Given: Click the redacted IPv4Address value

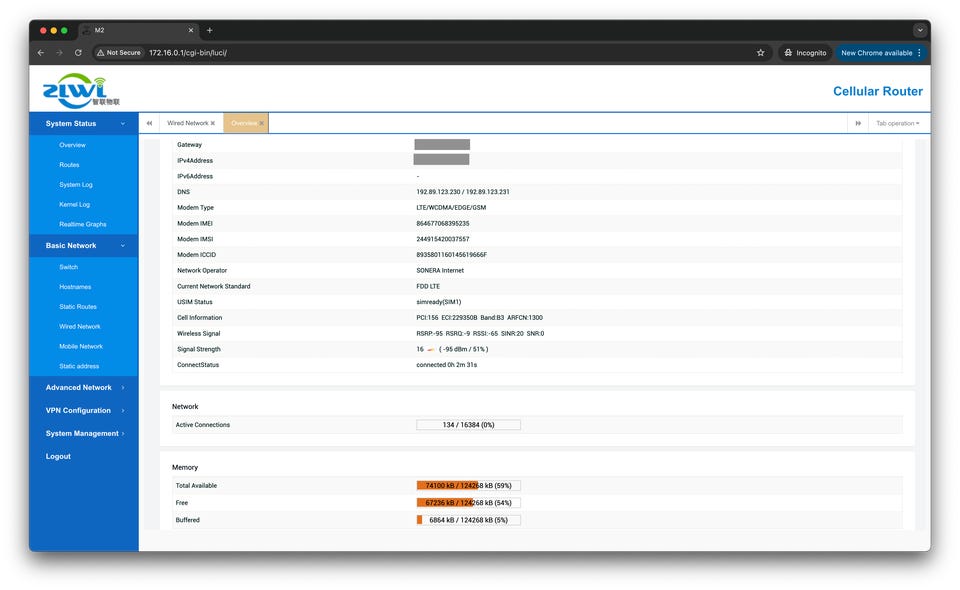Looking at the screenshot, I should 441,160.
